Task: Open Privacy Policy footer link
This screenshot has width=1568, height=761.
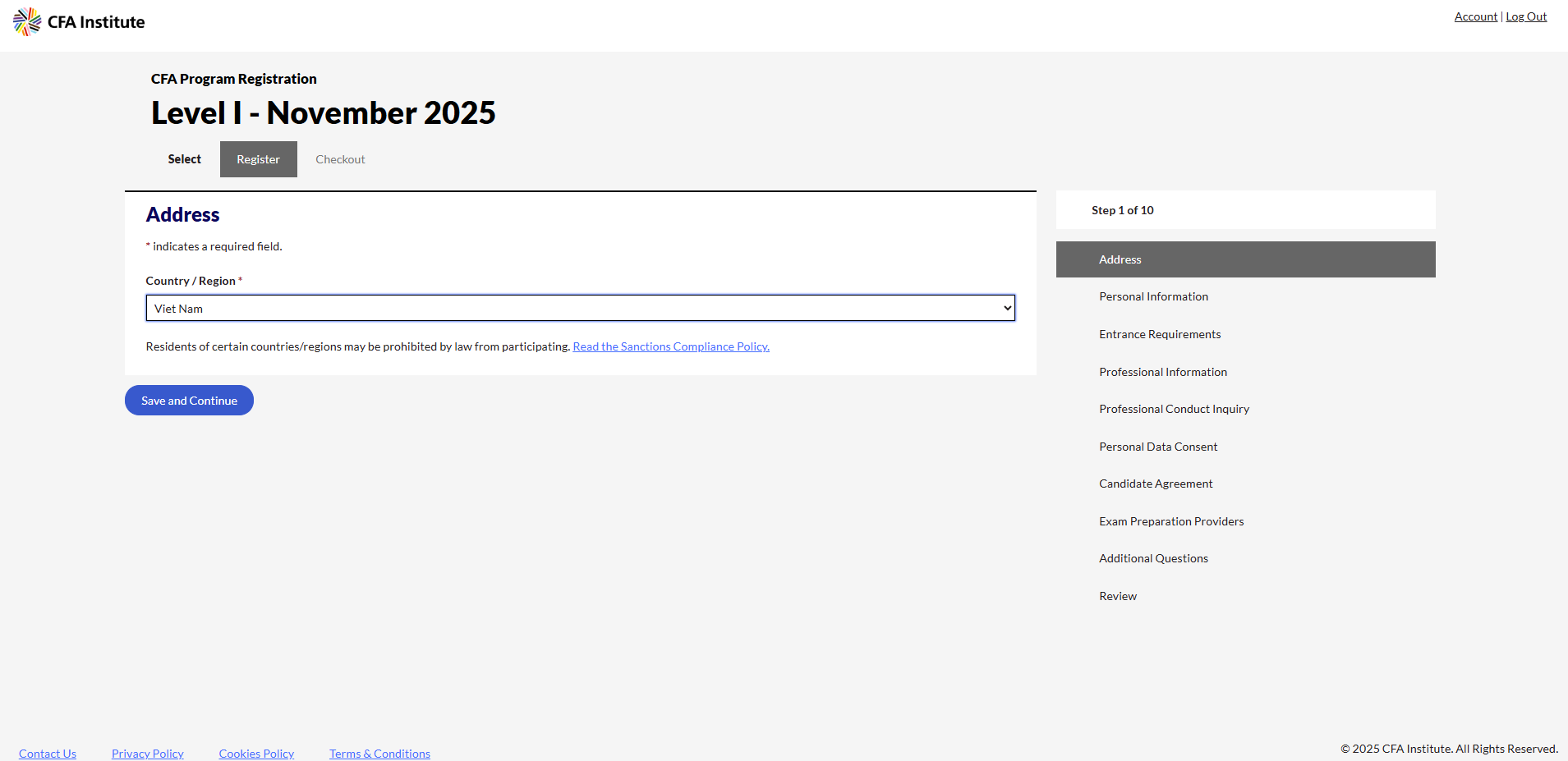Action: [148, 754]
